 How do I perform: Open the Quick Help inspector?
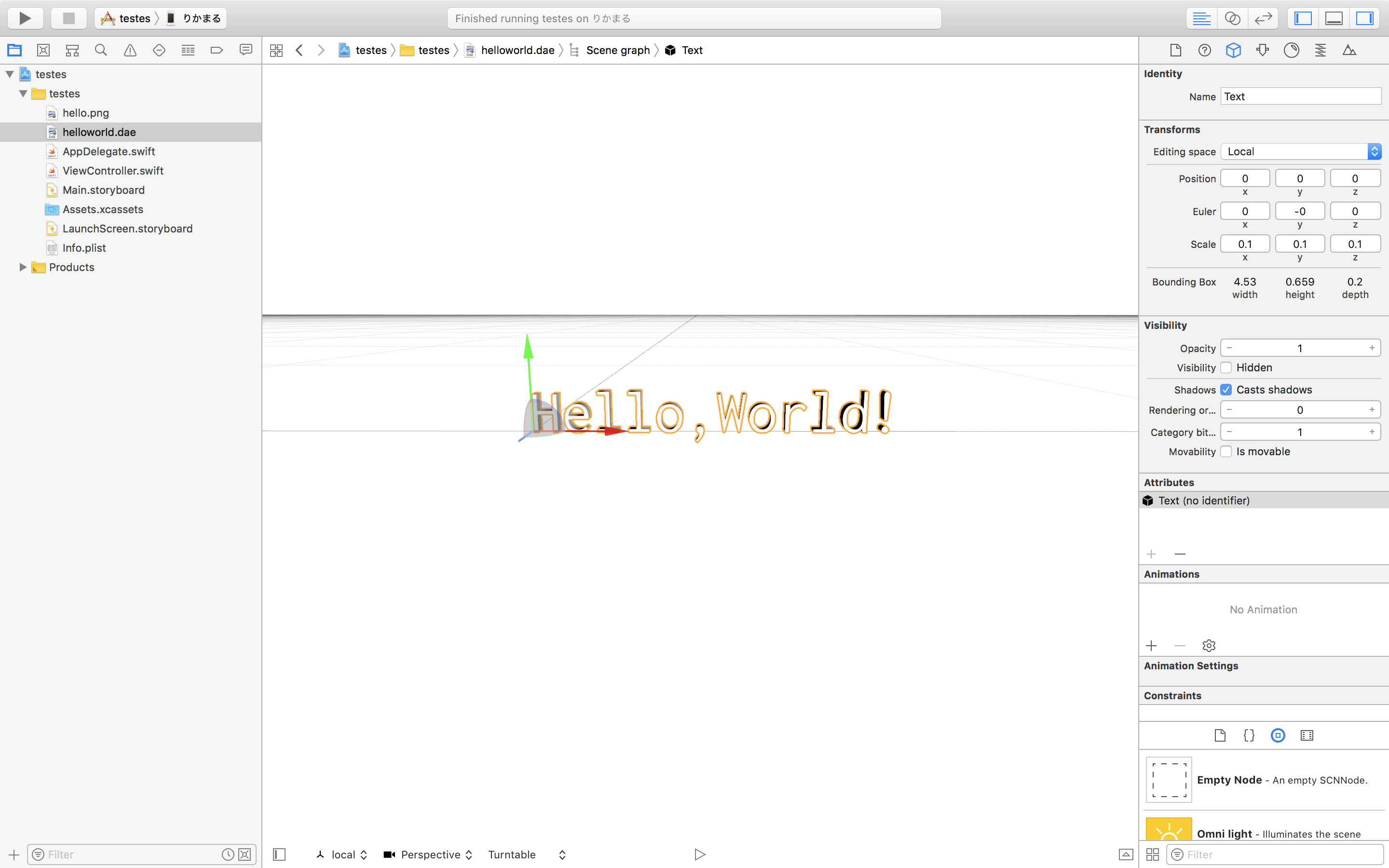click(1204, 50)
